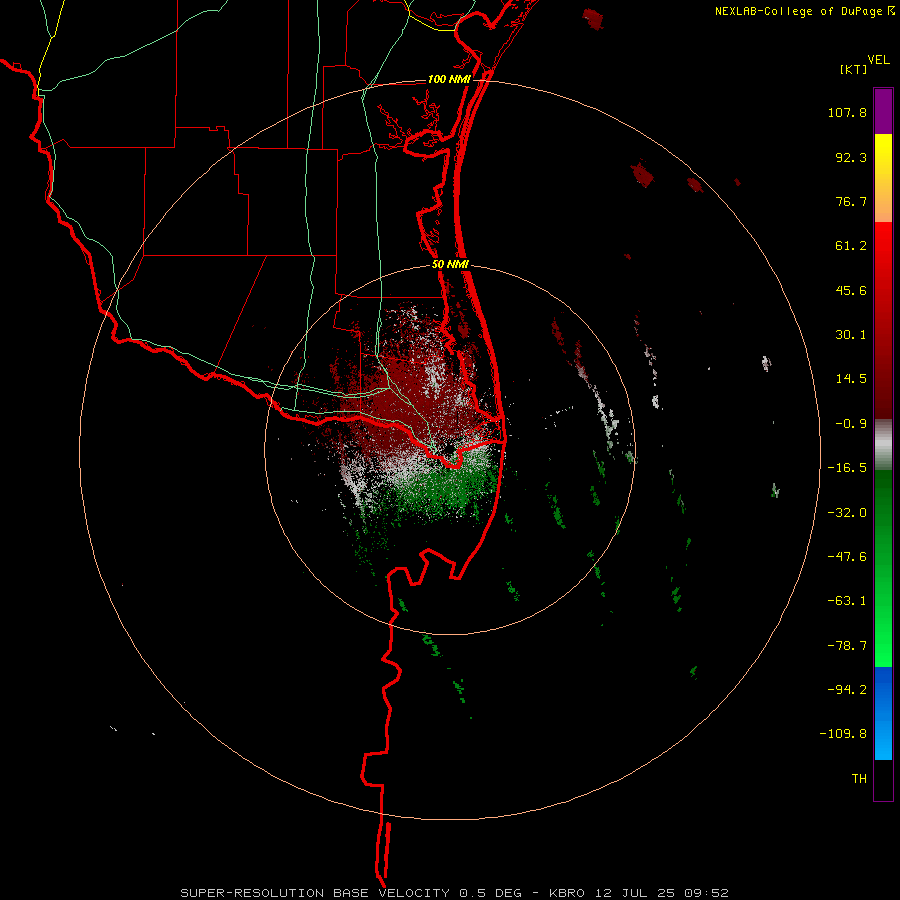The image size is (900, 900).
Task: Click the -47.6 velocity scale value
Action: (x=847, y=557)
